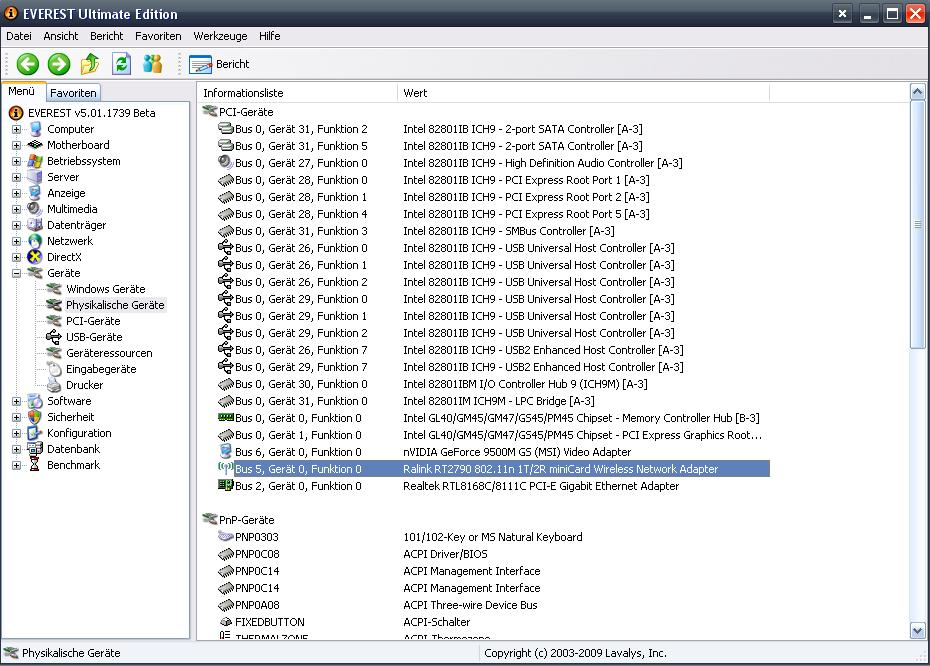Screen dimensions: 930x666
Task: Click the network card icon of Bus 2 row
Action: pos(225,485)
